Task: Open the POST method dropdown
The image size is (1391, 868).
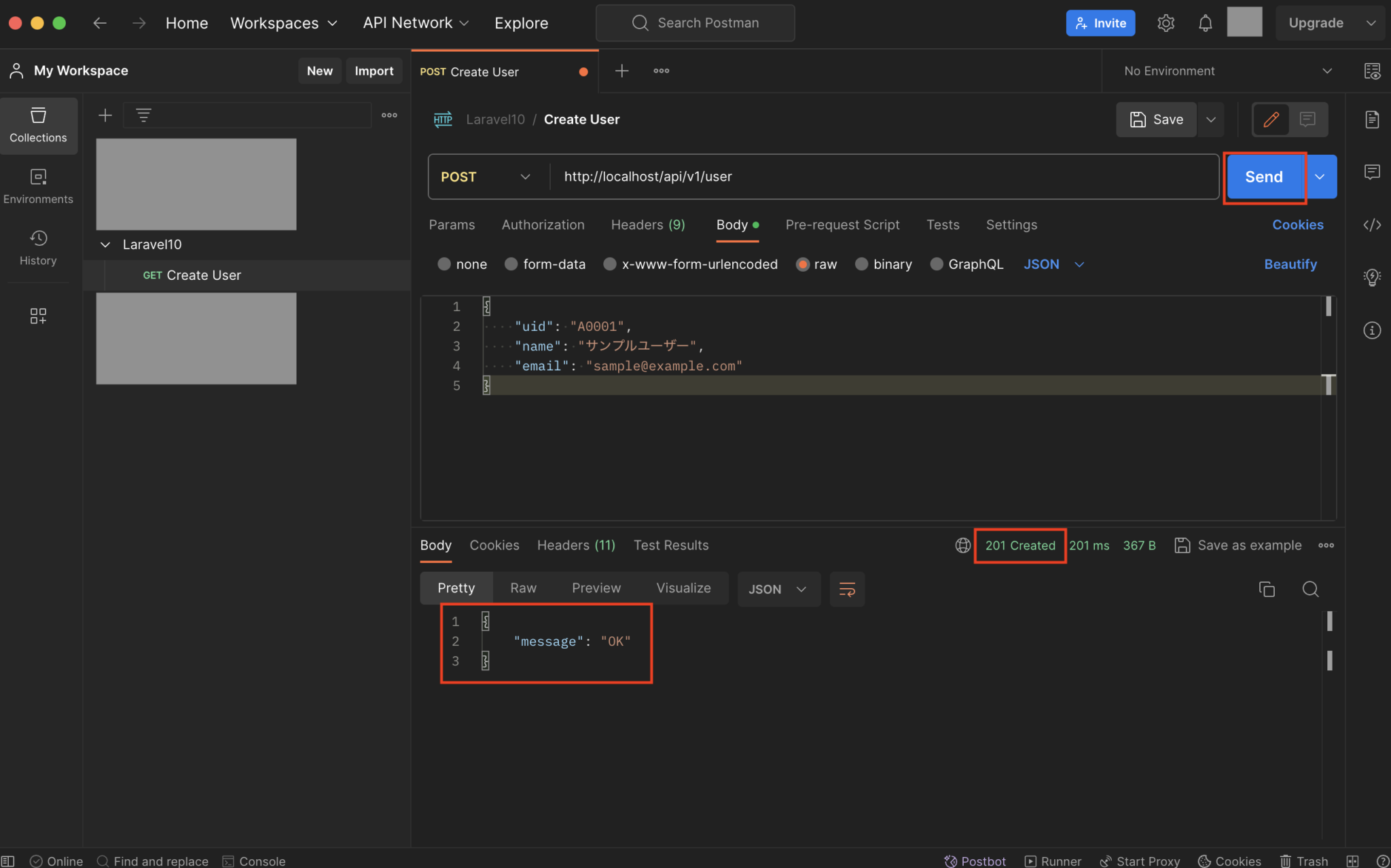Action: coord(486,177)
